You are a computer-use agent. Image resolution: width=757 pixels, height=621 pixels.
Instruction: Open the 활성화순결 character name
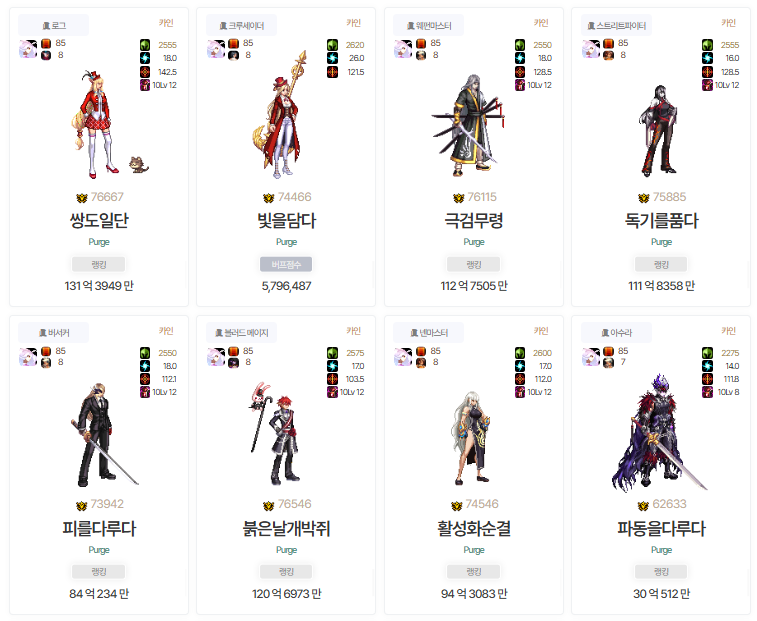474,528
